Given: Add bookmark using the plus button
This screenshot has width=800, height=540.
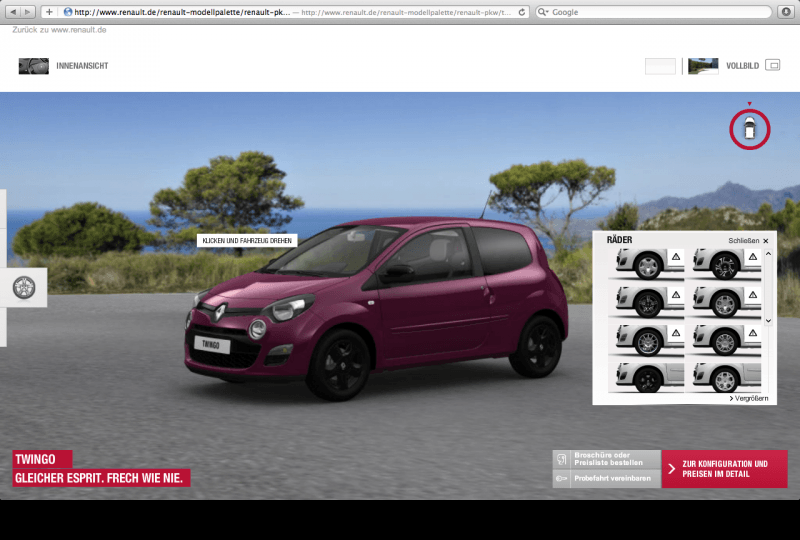Looking at the screenshot, I should point(49,12).
